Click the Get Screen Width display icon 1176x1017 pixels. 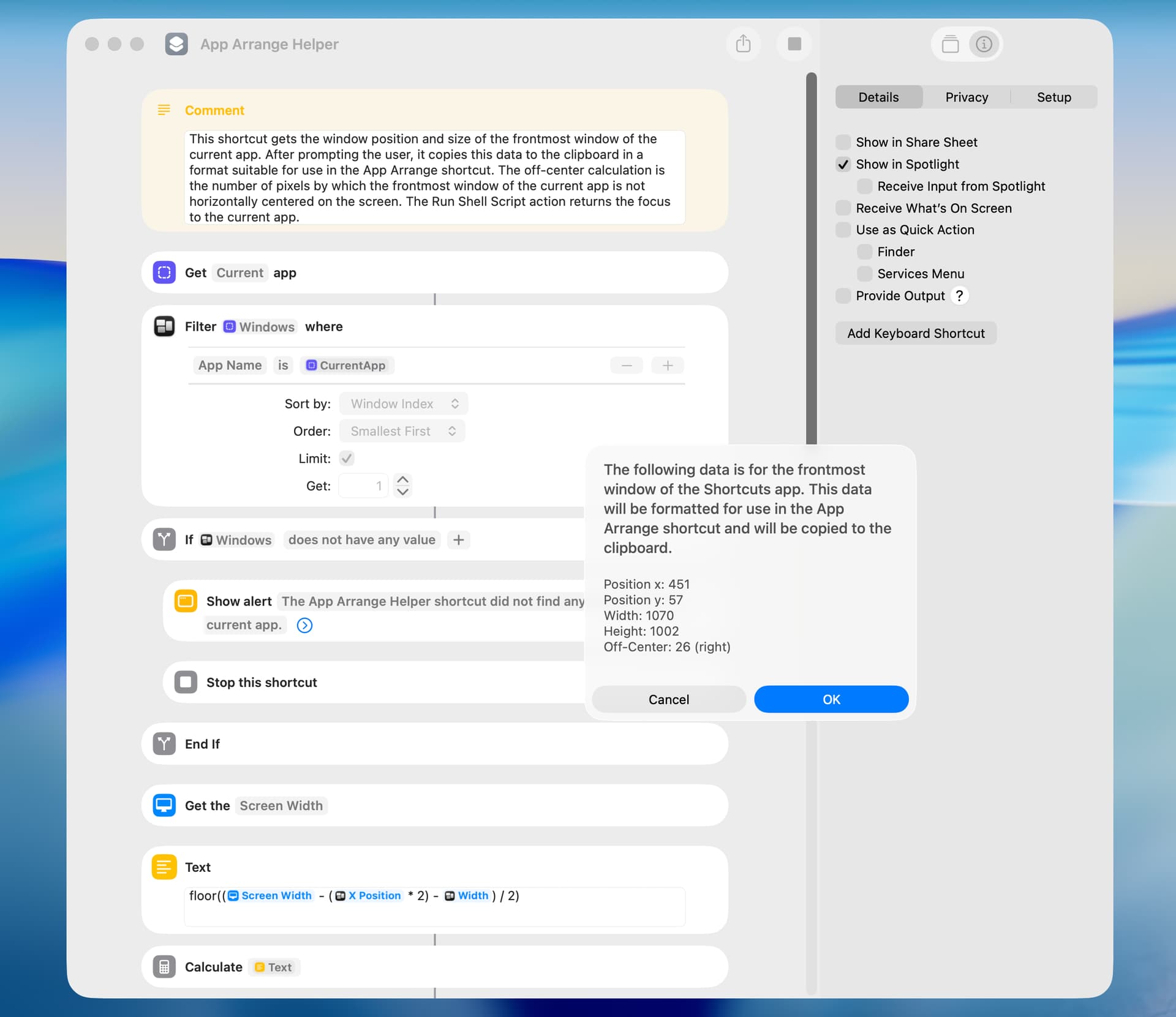(164, 805)
